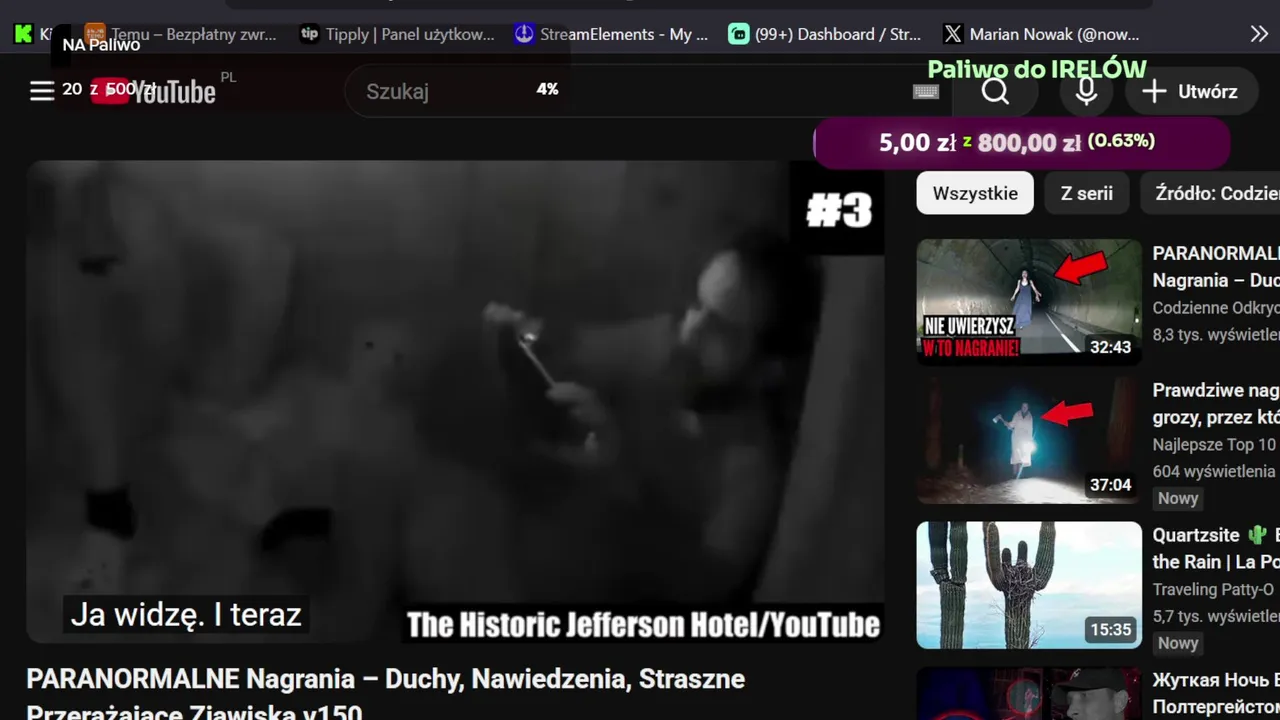
Task: Open the 'Prawdziwe nagrania grozy' video title
Action: click(1216, 404)
